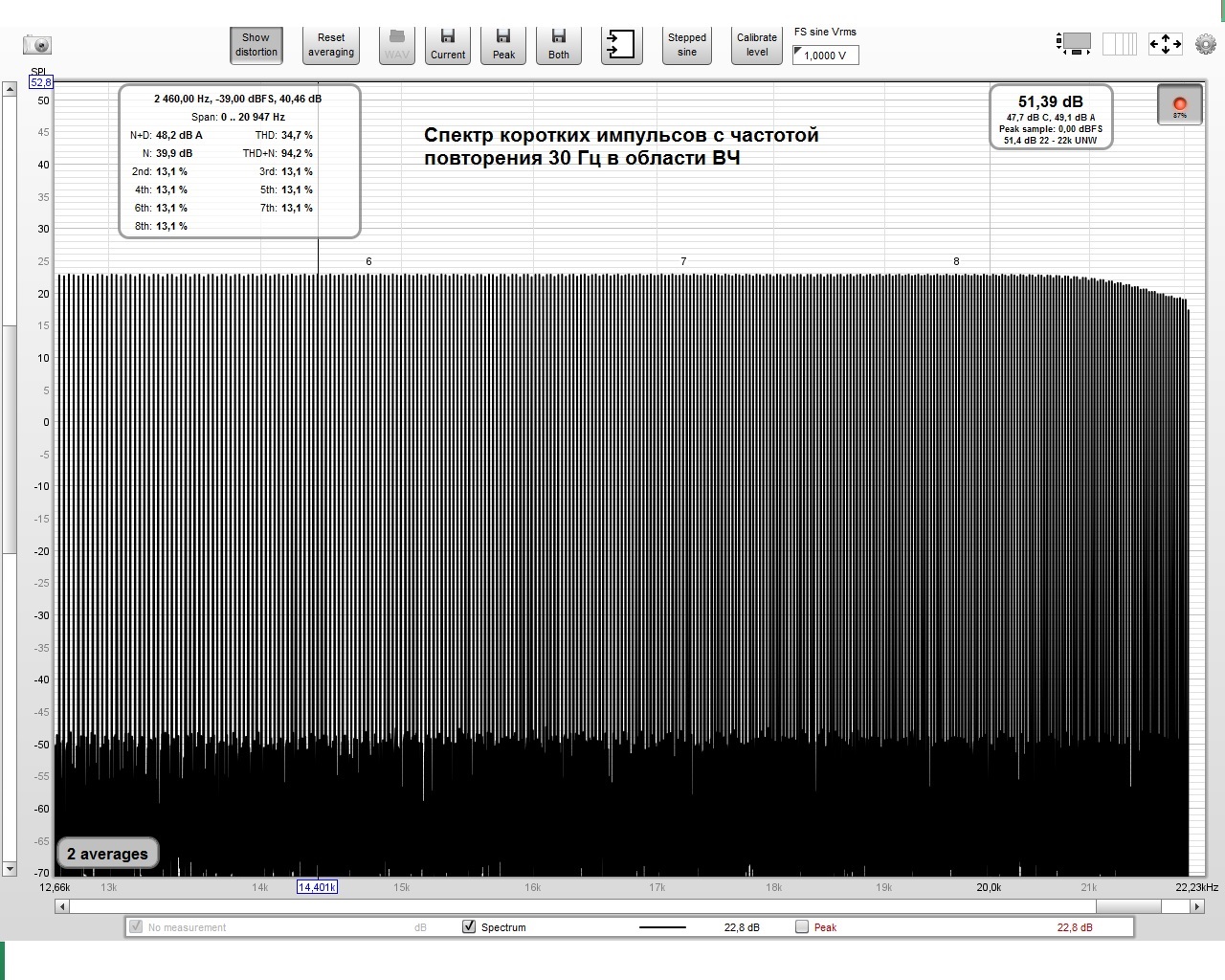This screenshot has height=980, width=1225.
Task: Click the THD 34,7 % value
Action: 297,135
